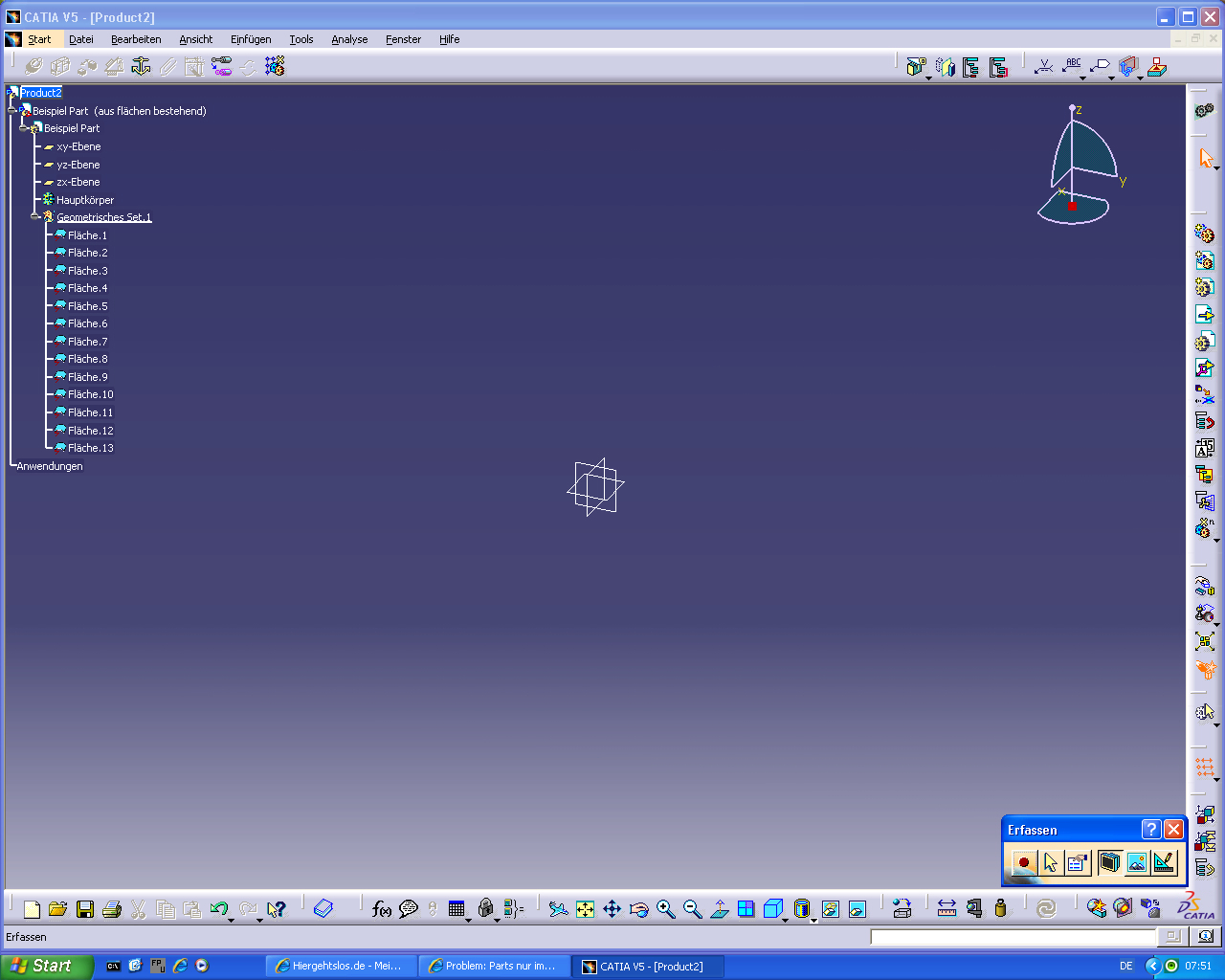The height and width of the screenshot is (980, 1225).
Task: Select the Pan tool
Action: (x=612, y=909)
